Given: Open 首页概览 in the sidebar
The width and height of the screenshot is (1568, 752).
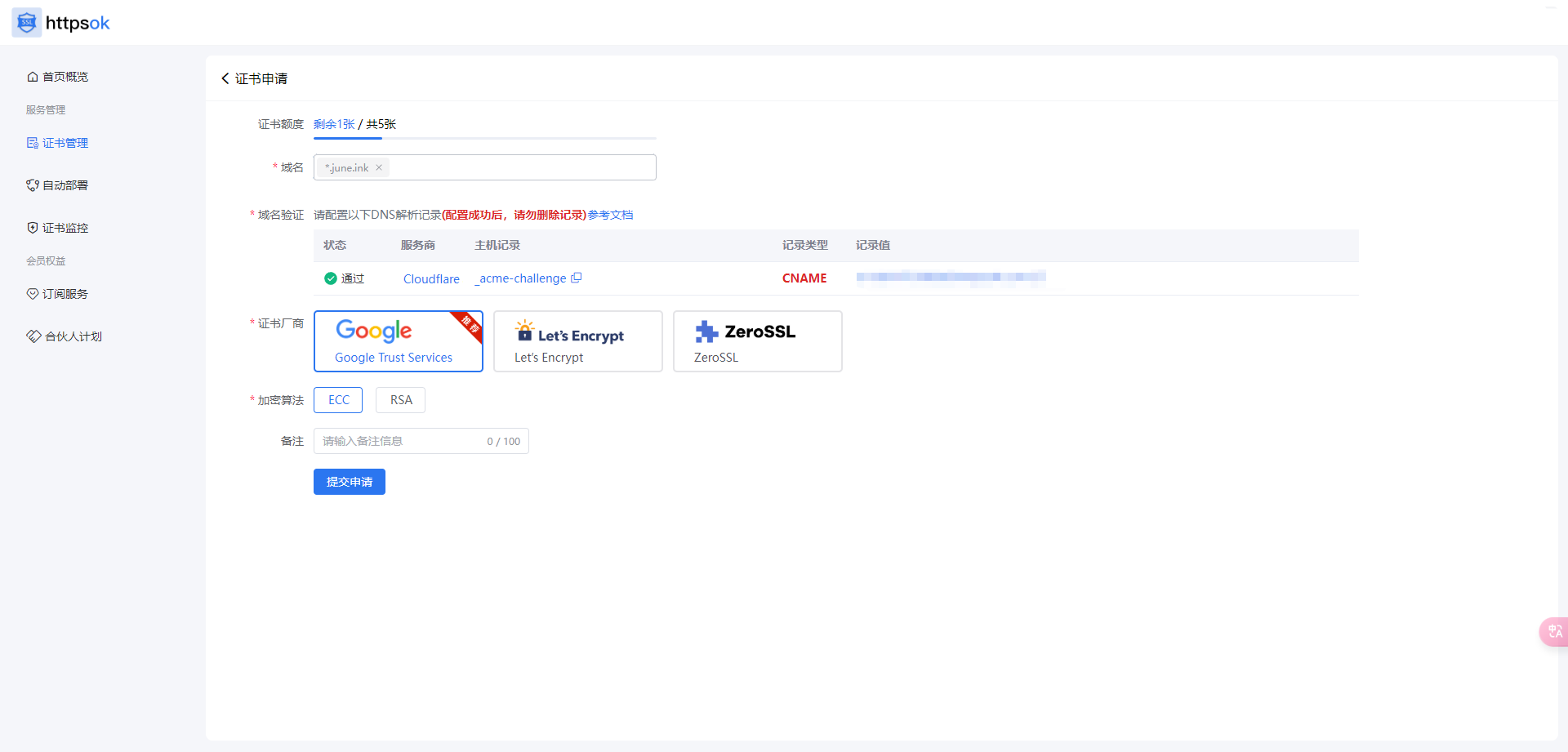Looking at the screenshot, I should 57,77.
